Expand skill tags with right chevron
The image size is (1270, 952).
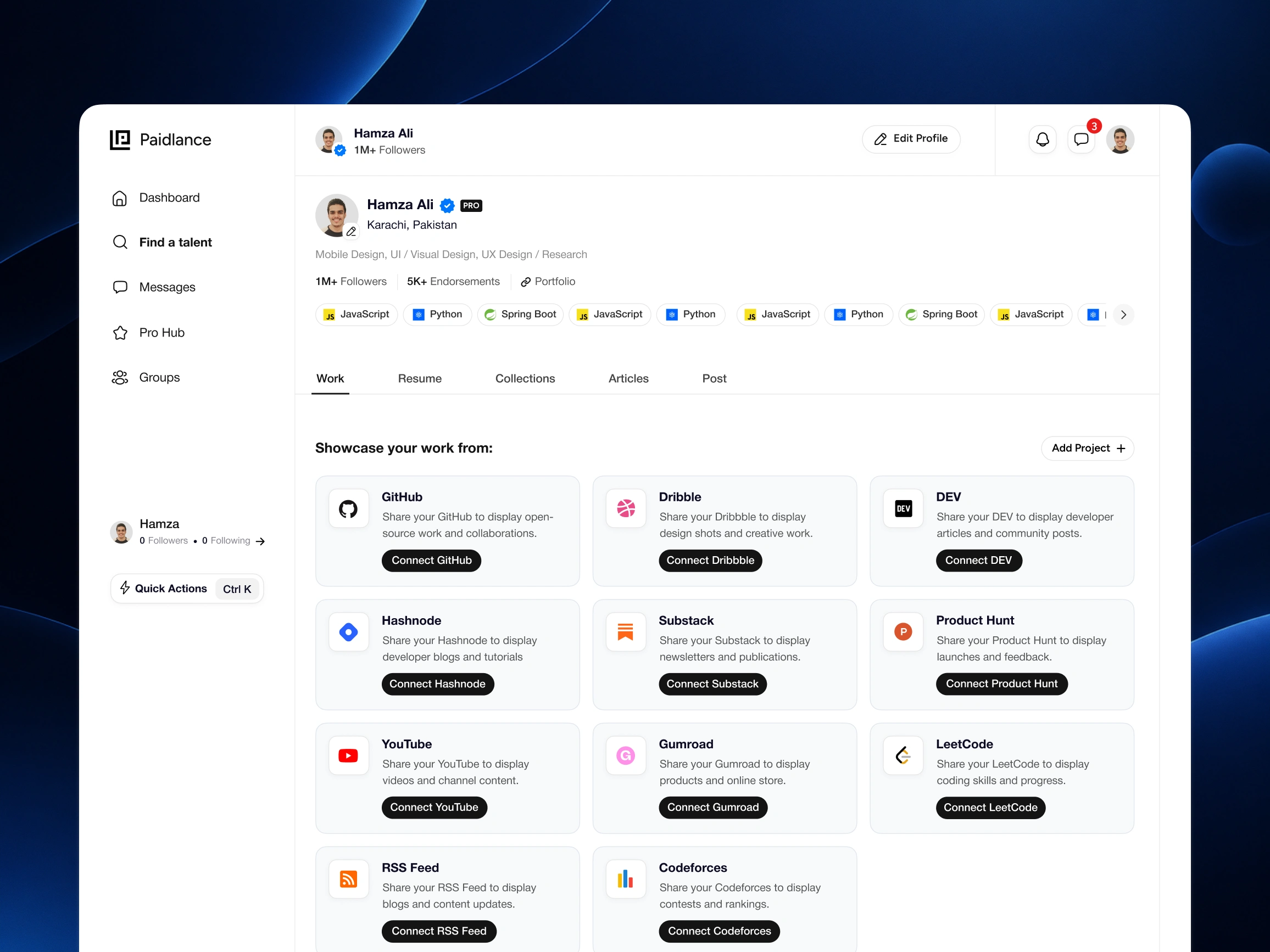click(x=1123, y=315)
